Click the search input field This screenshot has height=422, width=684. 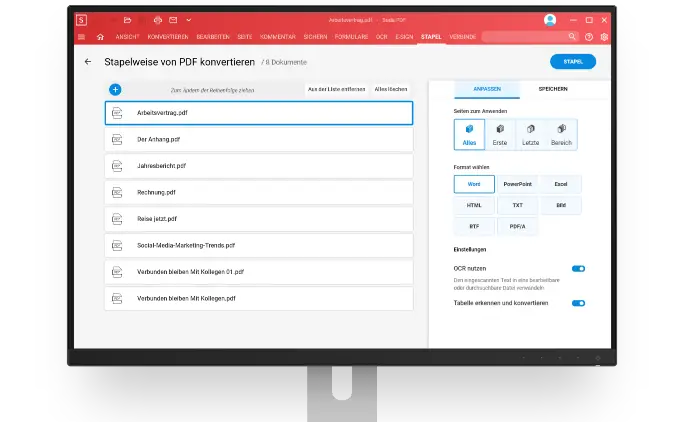pos(526,37)
